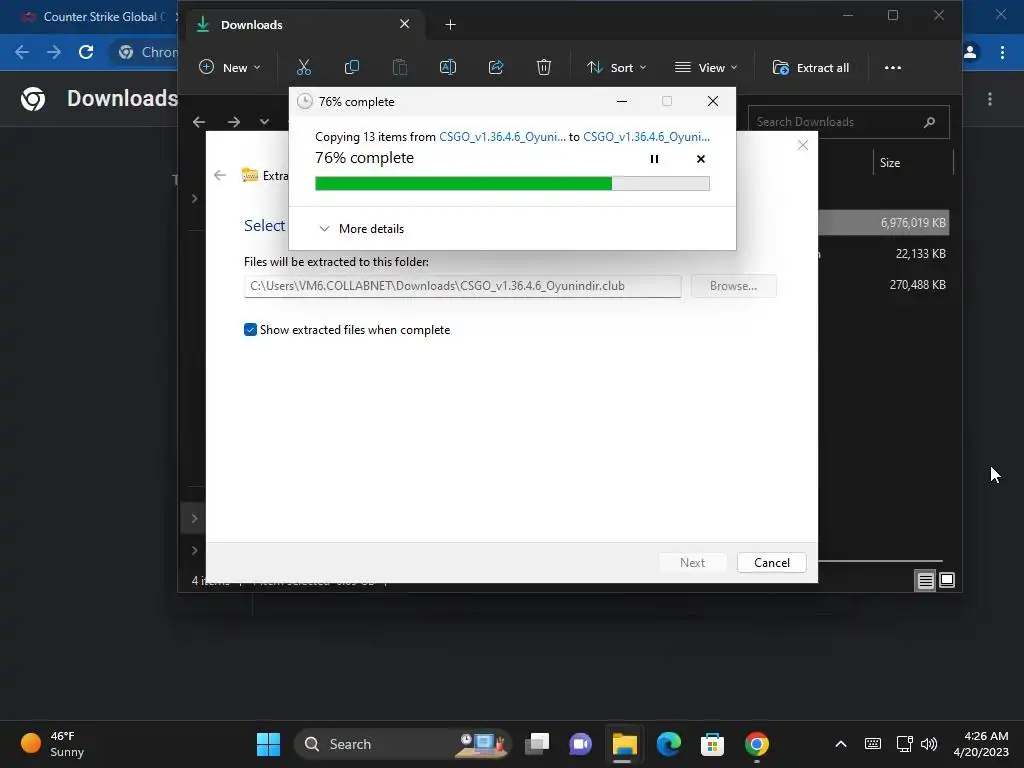Open Microsoft Store from the taskbar
The width and height of the screenshot is (1024, 768).
712,744
